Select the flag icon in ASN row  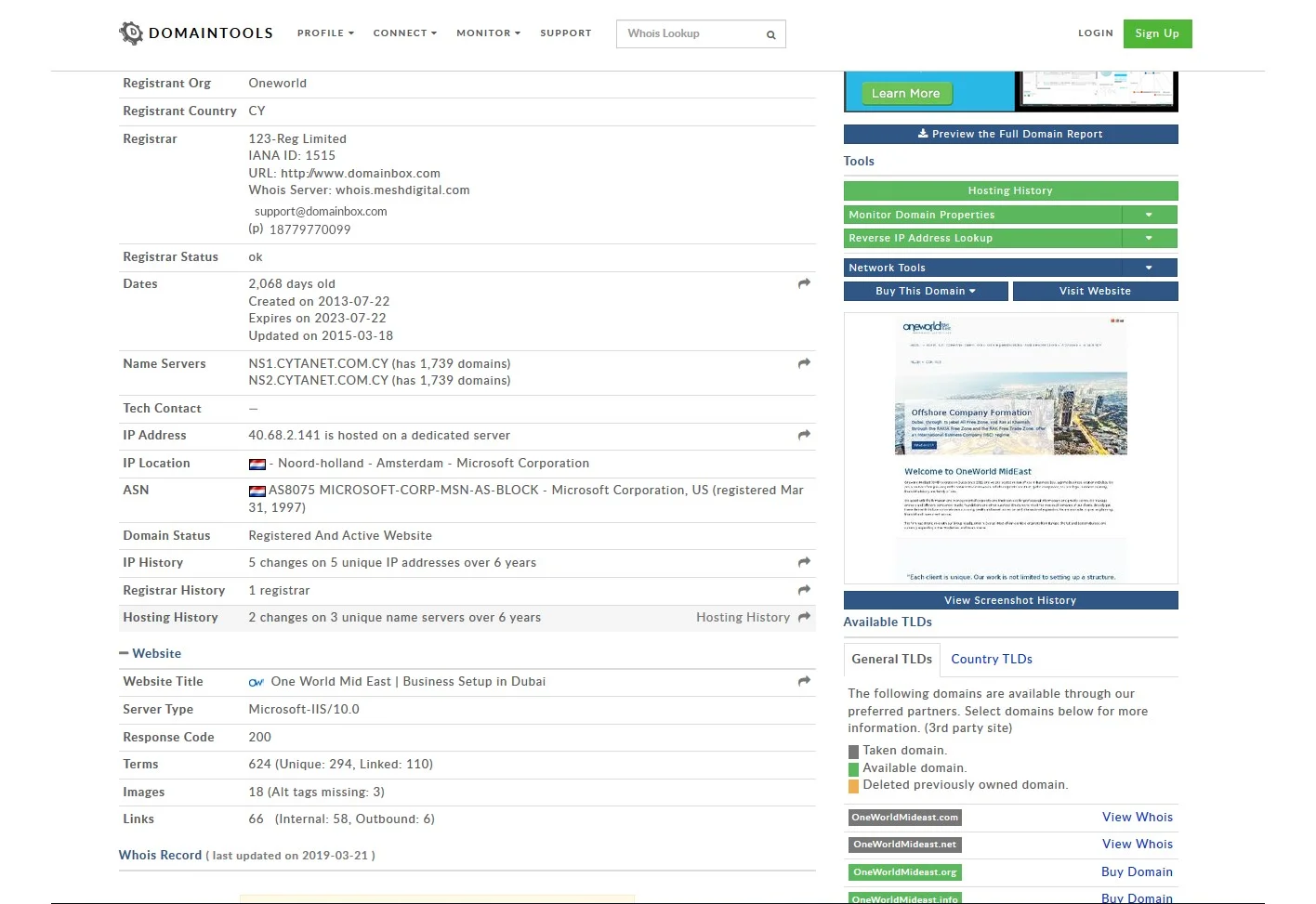click(257, 491)
